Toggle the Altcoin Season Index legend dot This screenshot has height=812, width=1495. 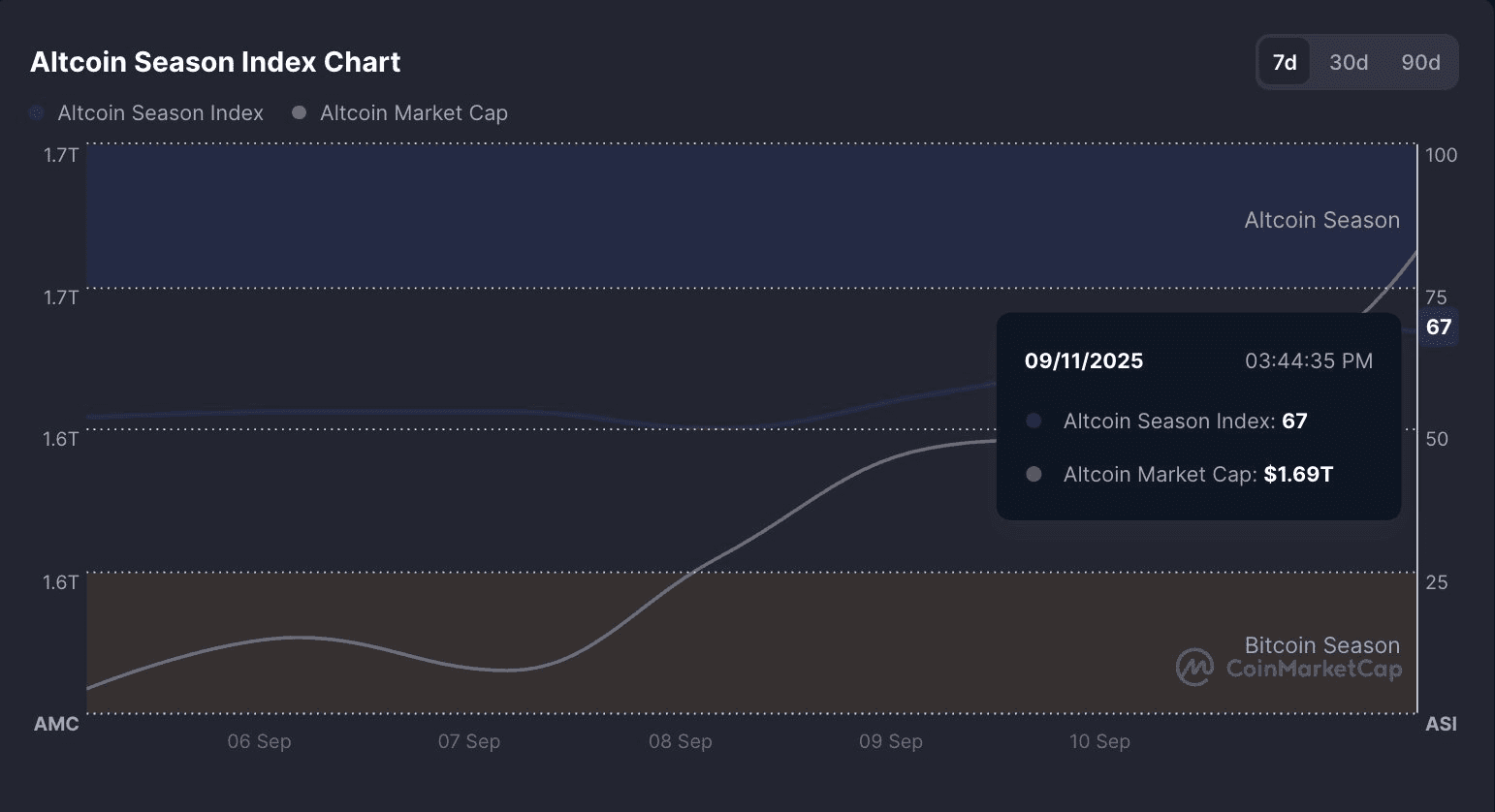(37, 113)
